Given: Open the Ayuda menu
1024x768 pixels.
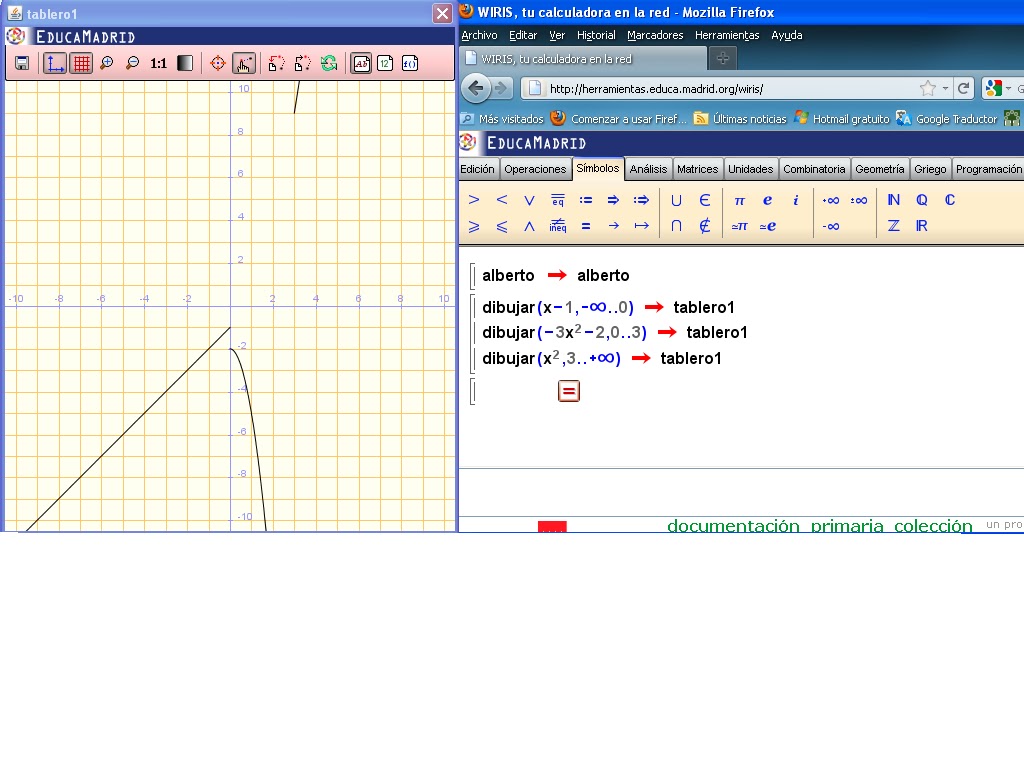Looking at the screenshot, I should (x=787, y=35).
